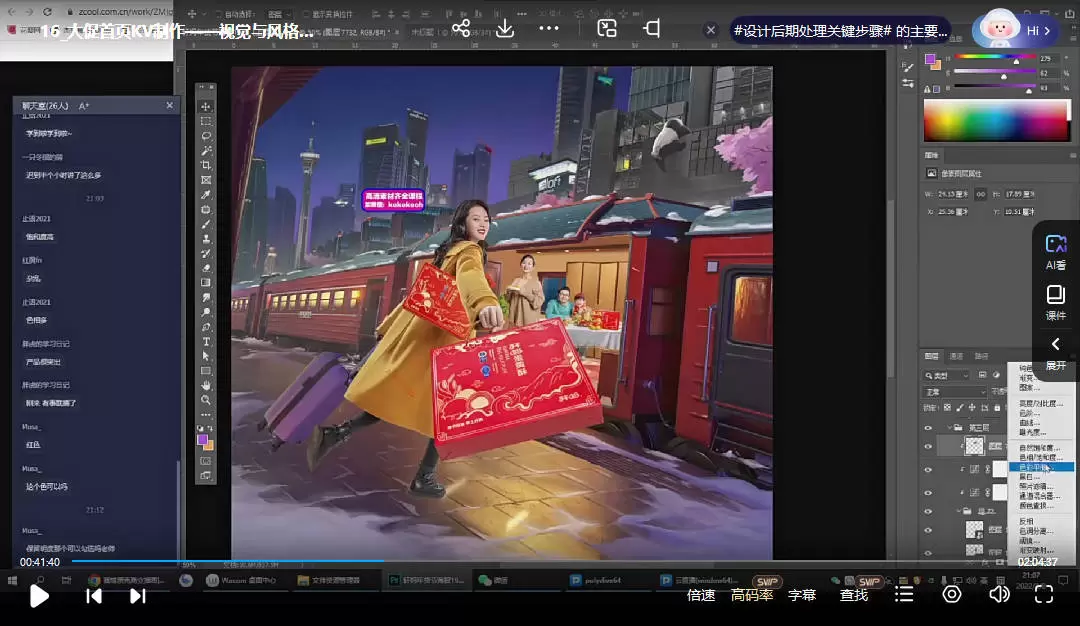The width and height of the screenshot is (1080, 626).
Task: Choose 亮度/对比度 from the adjustment menu
Action: [x=1041, y=404]
